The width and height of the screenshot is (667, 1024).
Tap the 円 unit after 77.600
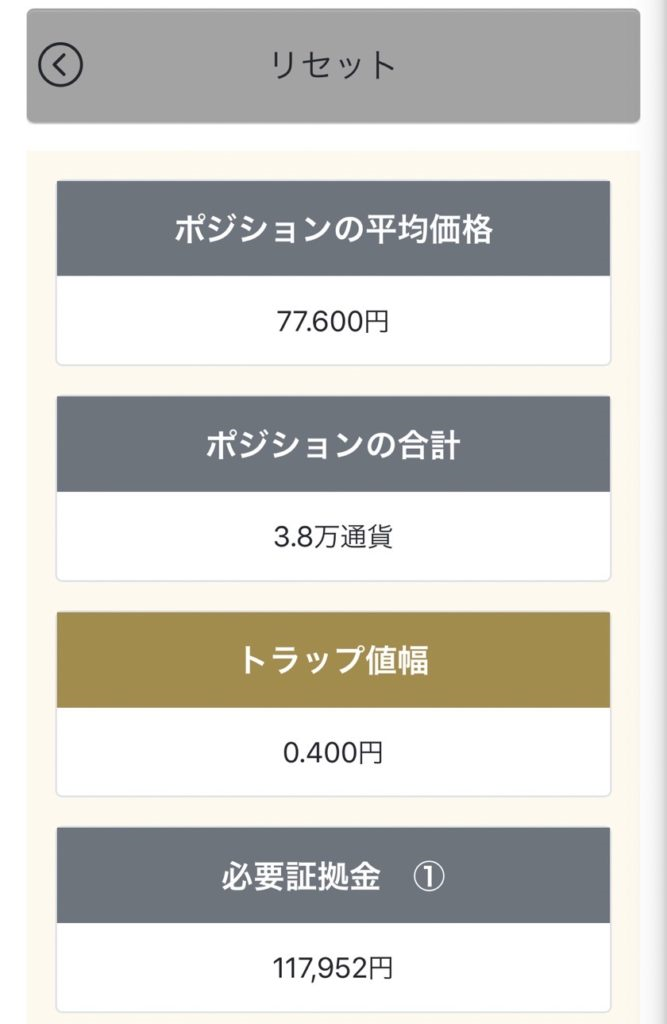pyautogui.click(x=378, y=321)
